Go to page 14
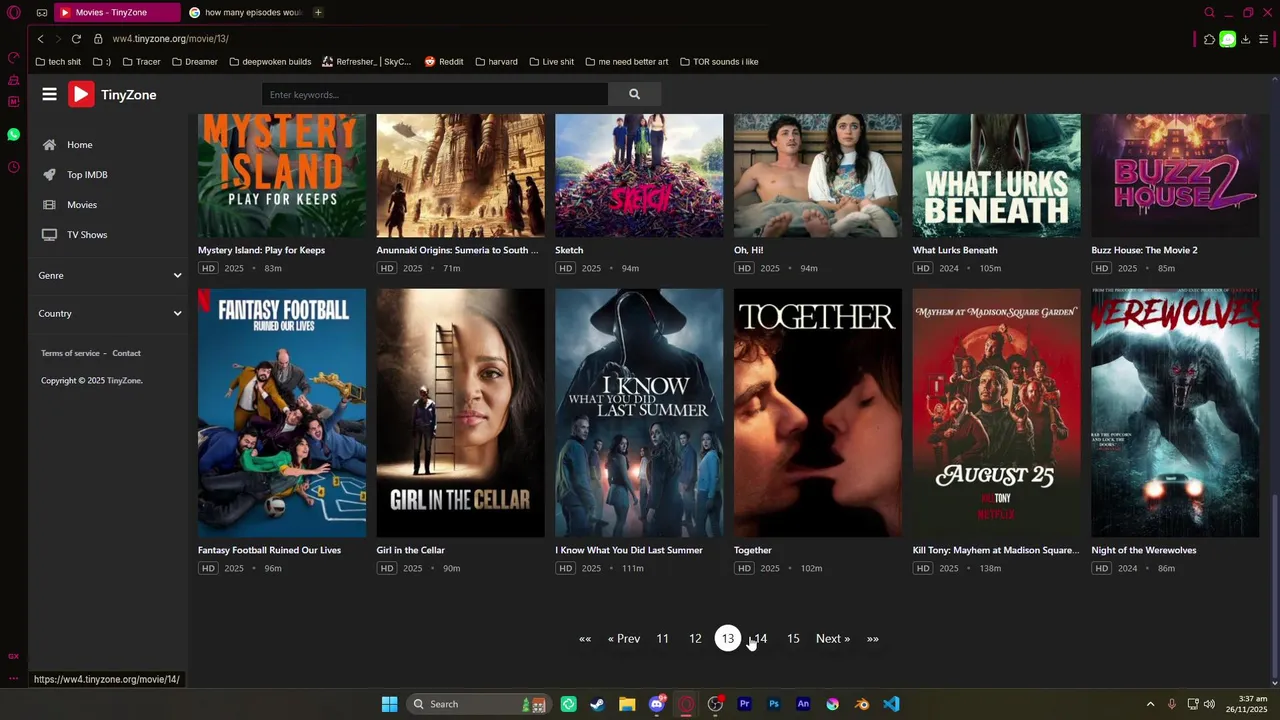This screenshot has width=1280, height=720. pos(760,639)
